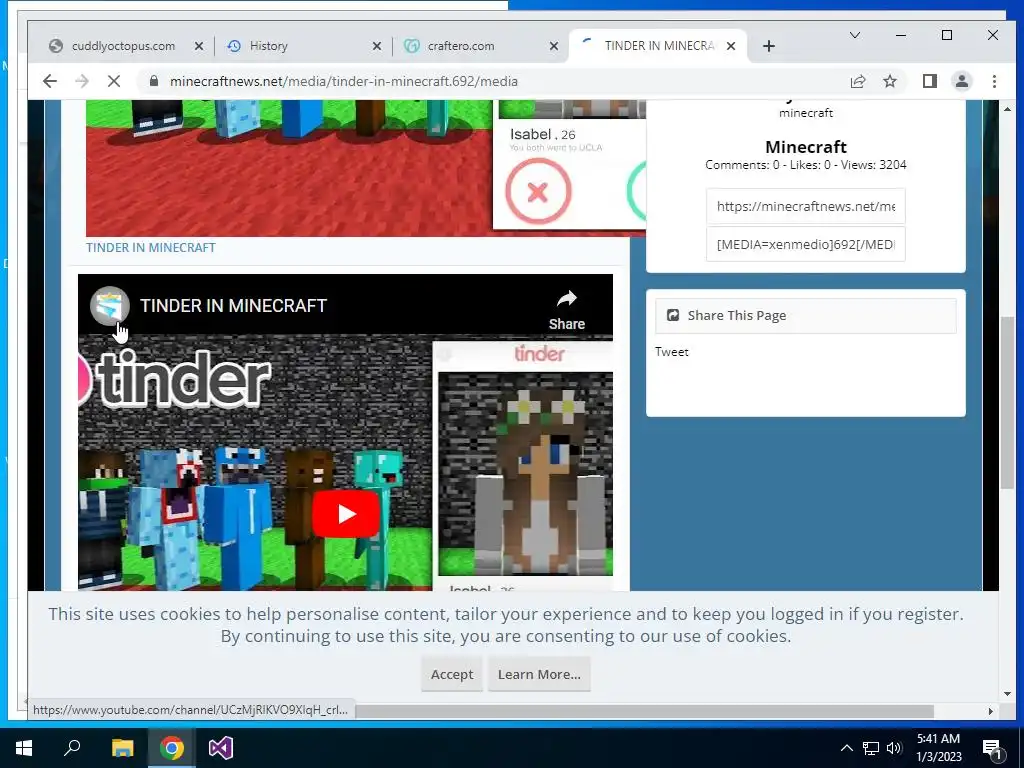The height and width of the screenshot is (768, 1024).
Task: Click the video Share arrow
Action: (x=566, y=310)
